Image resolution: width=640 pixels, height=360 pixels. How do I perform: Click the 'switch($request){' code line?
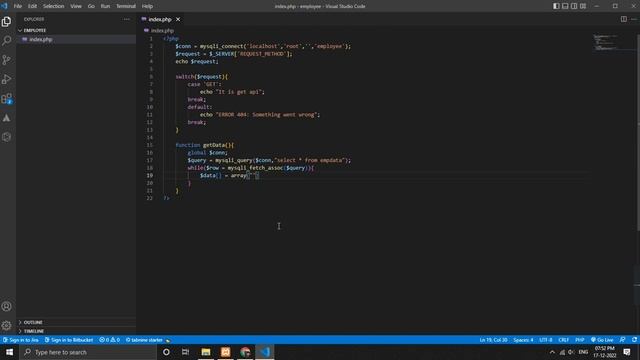tap(202, 76)
